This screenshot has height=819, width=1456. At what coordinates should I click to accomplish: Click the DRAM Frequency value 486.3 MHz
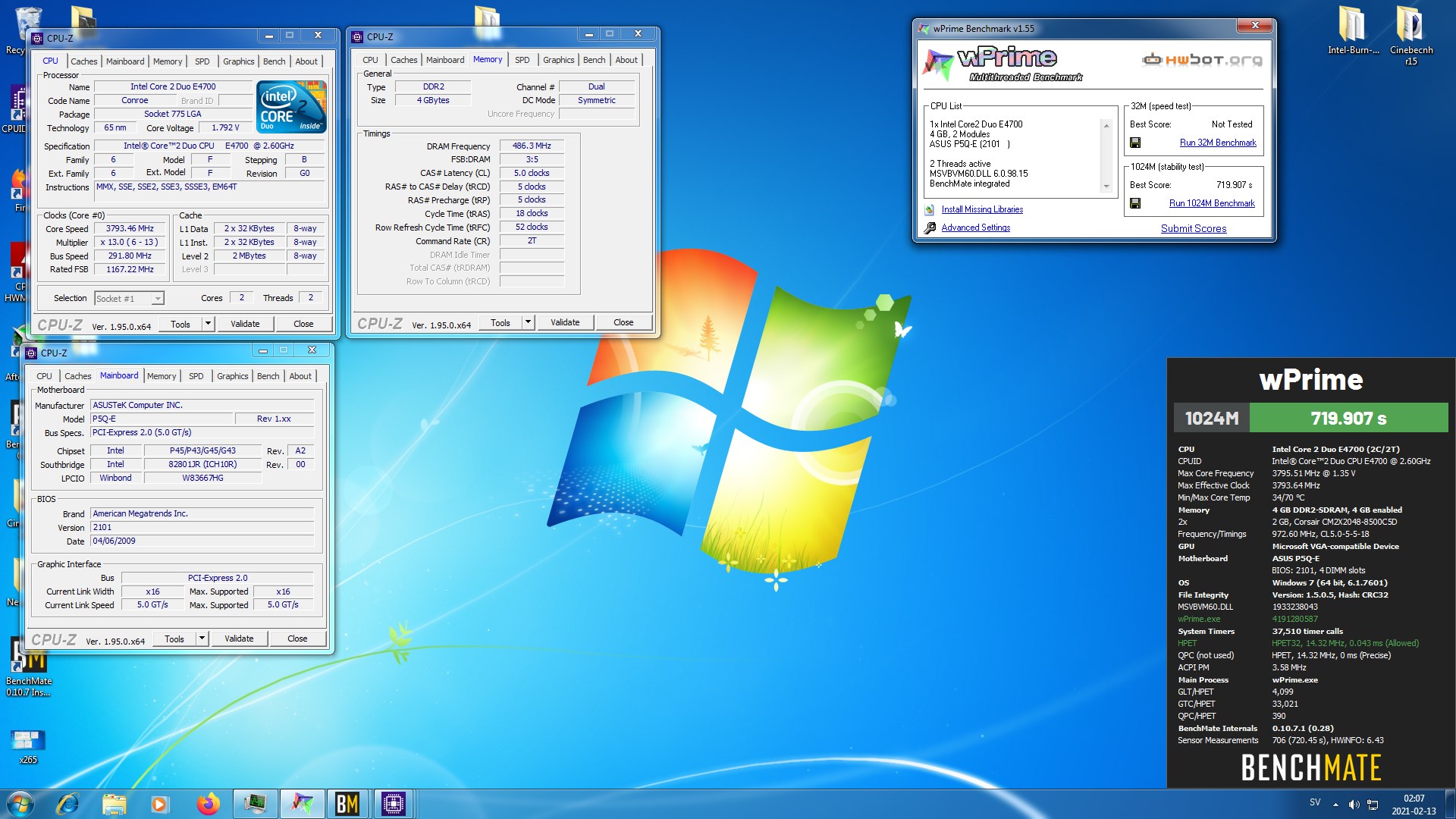click(532, 146)
